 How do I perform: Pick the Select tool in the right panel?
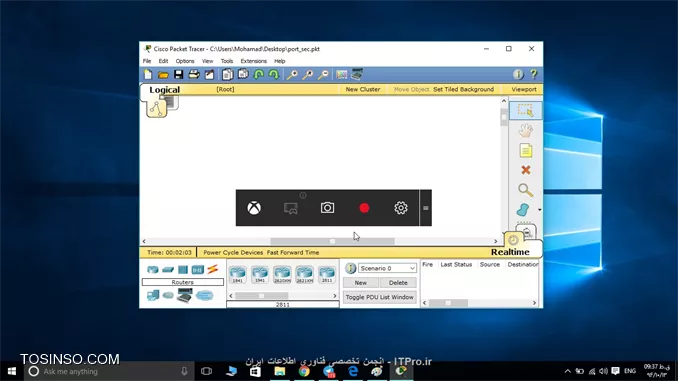525,110
